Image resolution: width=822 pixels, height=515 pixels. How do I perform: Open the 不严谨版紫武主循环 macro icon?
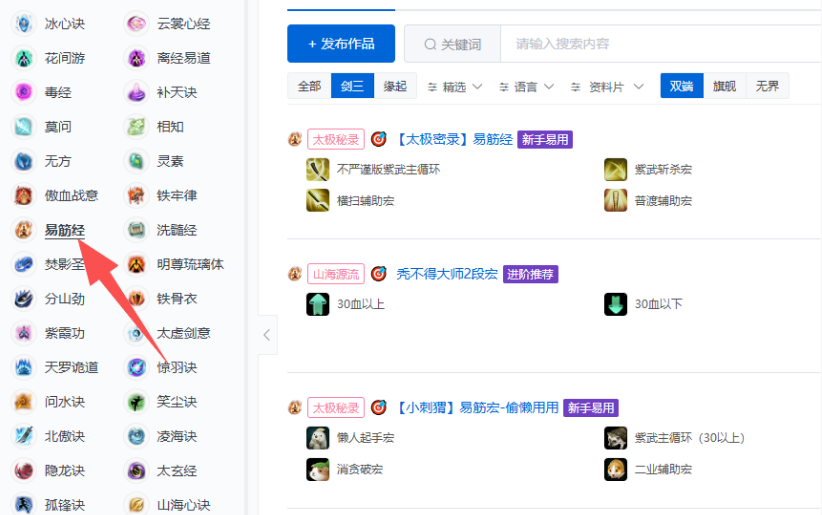coord(318,169)
